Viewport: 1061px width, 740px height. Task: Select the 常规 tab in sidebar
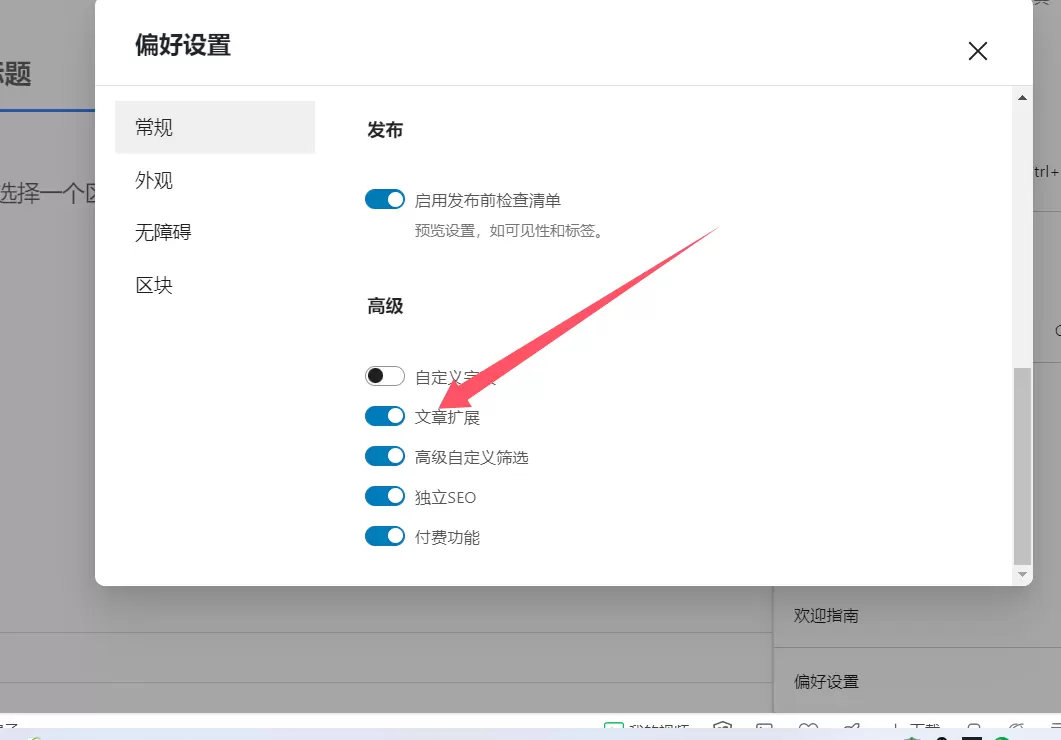click(x=215, y=127)
